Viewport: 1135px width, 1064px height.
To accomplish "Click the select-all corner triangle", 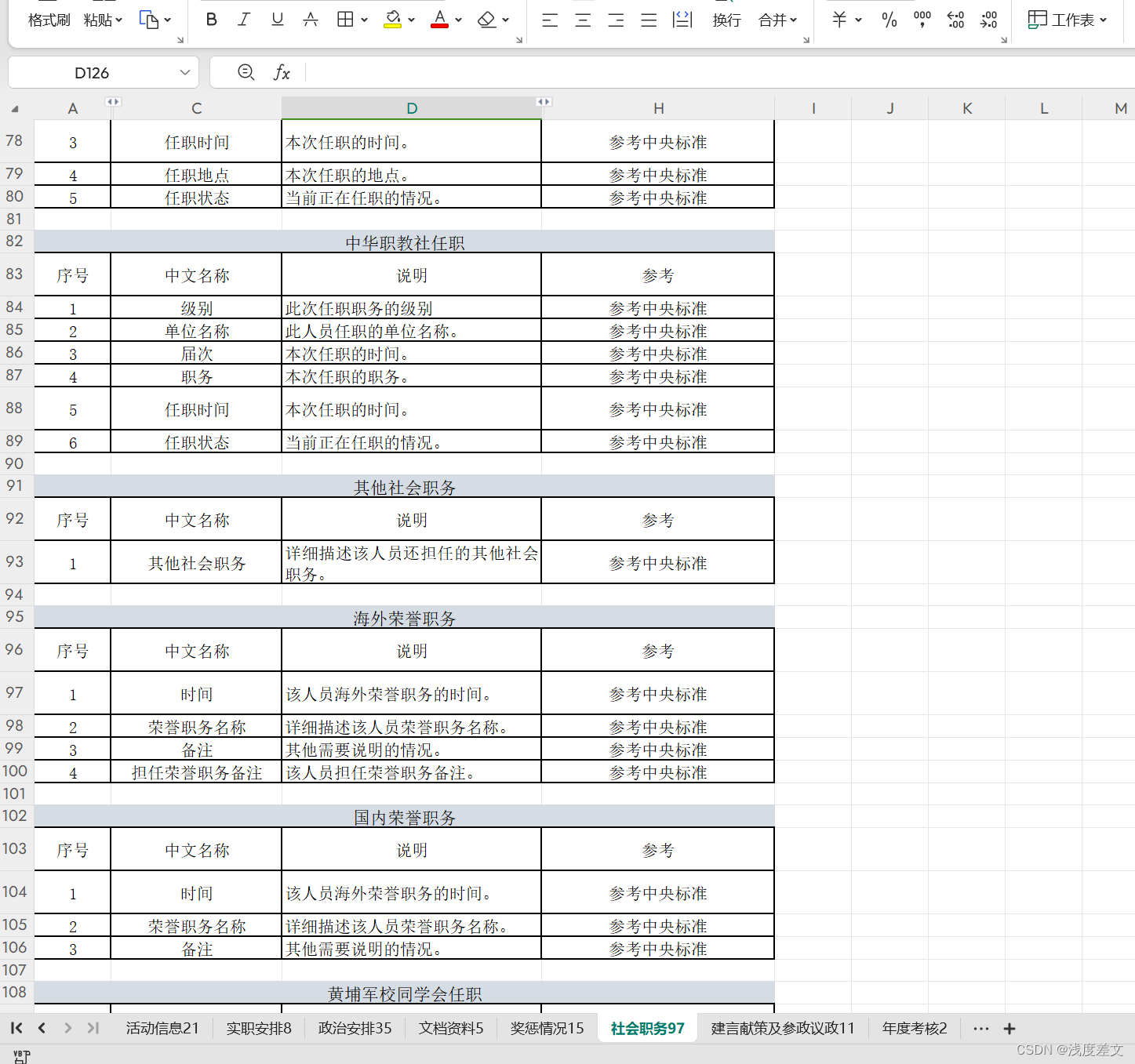I will tap(15, 109).
